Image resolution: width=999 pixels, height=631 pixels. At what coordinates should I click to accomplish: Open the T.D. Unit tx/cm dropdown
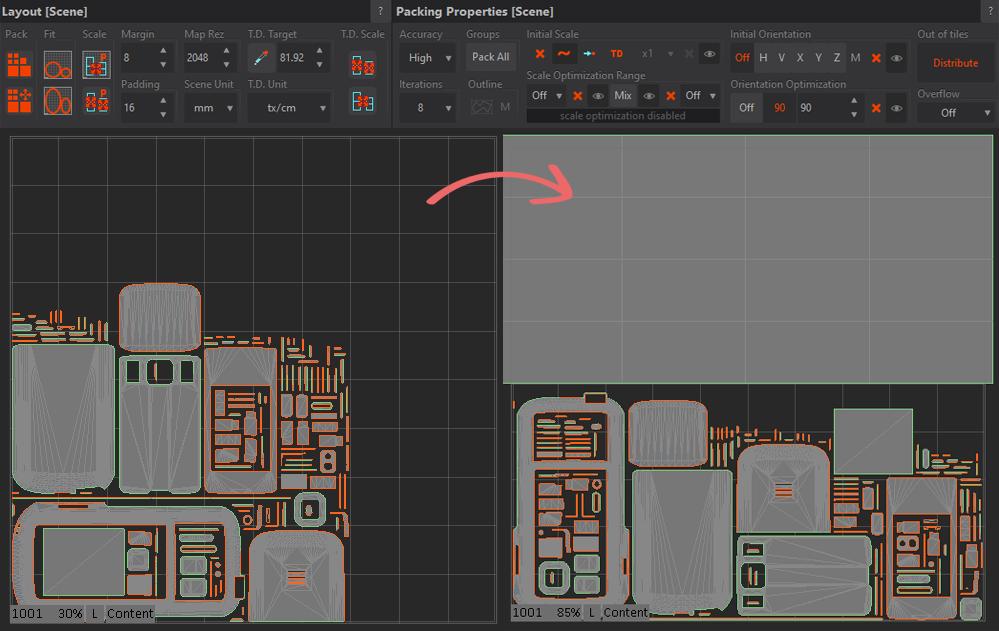[x=289, y=108]
